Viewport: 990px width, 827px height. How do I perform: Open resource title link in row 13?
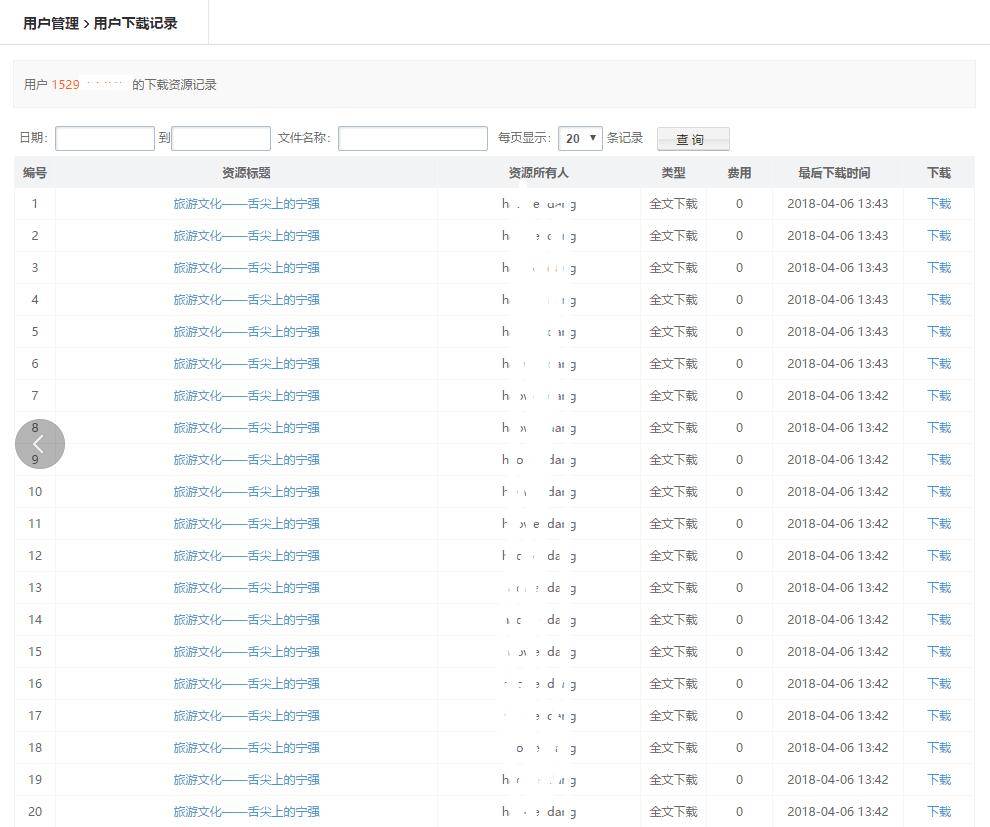[246, 588]
